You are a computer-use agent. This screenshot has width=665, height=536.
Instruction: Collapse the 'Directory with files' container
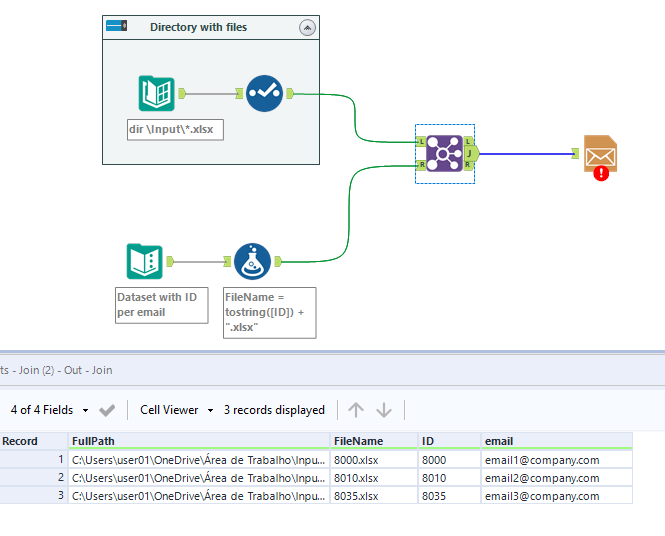[307, 28]
